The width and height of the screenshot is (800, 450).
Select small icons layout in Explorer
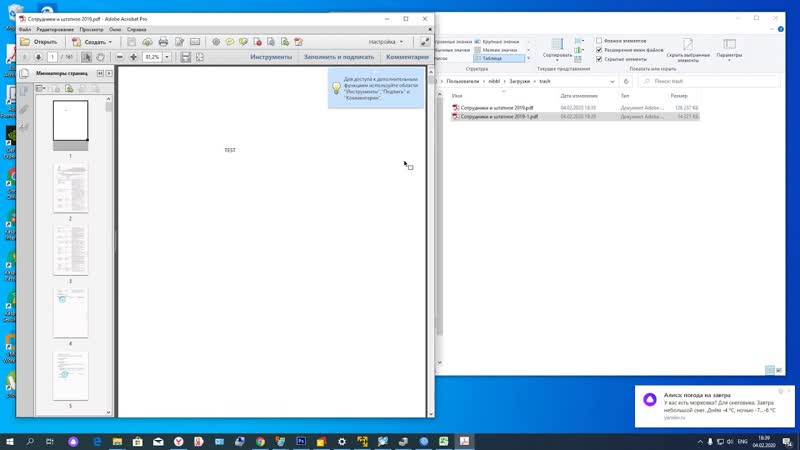[496, 50]
